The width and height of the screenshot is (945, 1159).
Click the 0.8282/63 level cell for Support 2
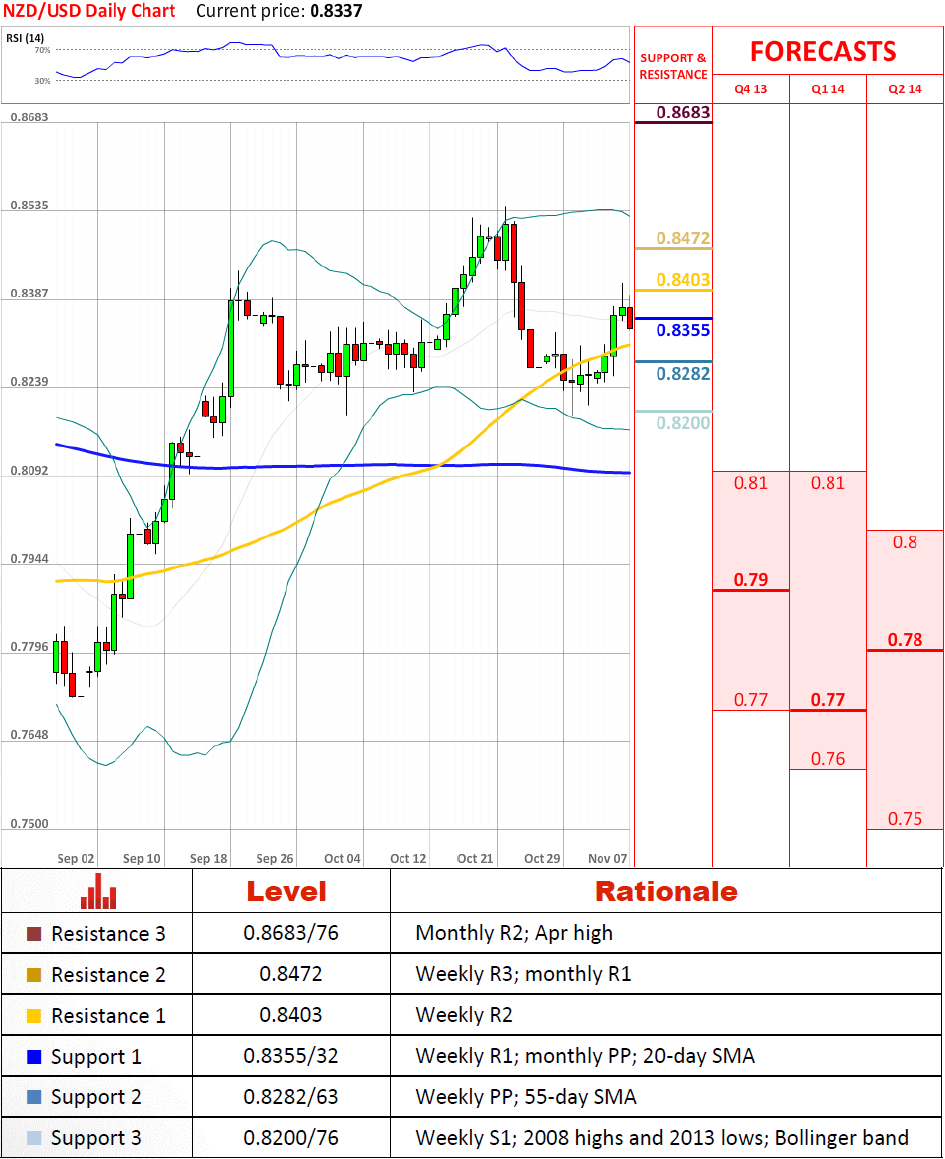[x=291, y=1097]
